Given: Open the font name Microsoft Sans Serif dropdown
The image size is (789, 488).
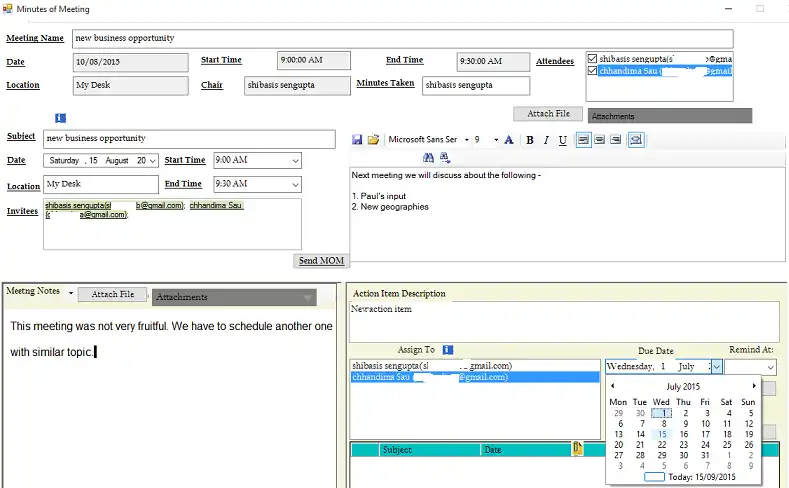Looking at the screenshot, I should tap(465, 140).
